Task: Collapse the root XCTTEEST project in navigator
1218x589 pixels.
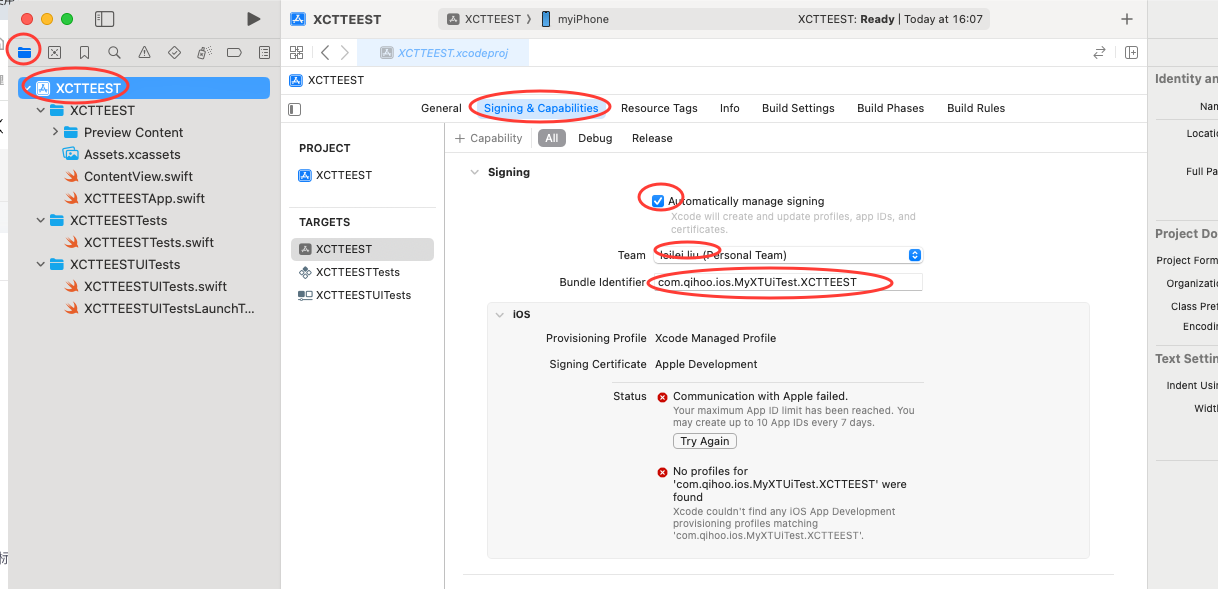Action: (x=27, y=88)
